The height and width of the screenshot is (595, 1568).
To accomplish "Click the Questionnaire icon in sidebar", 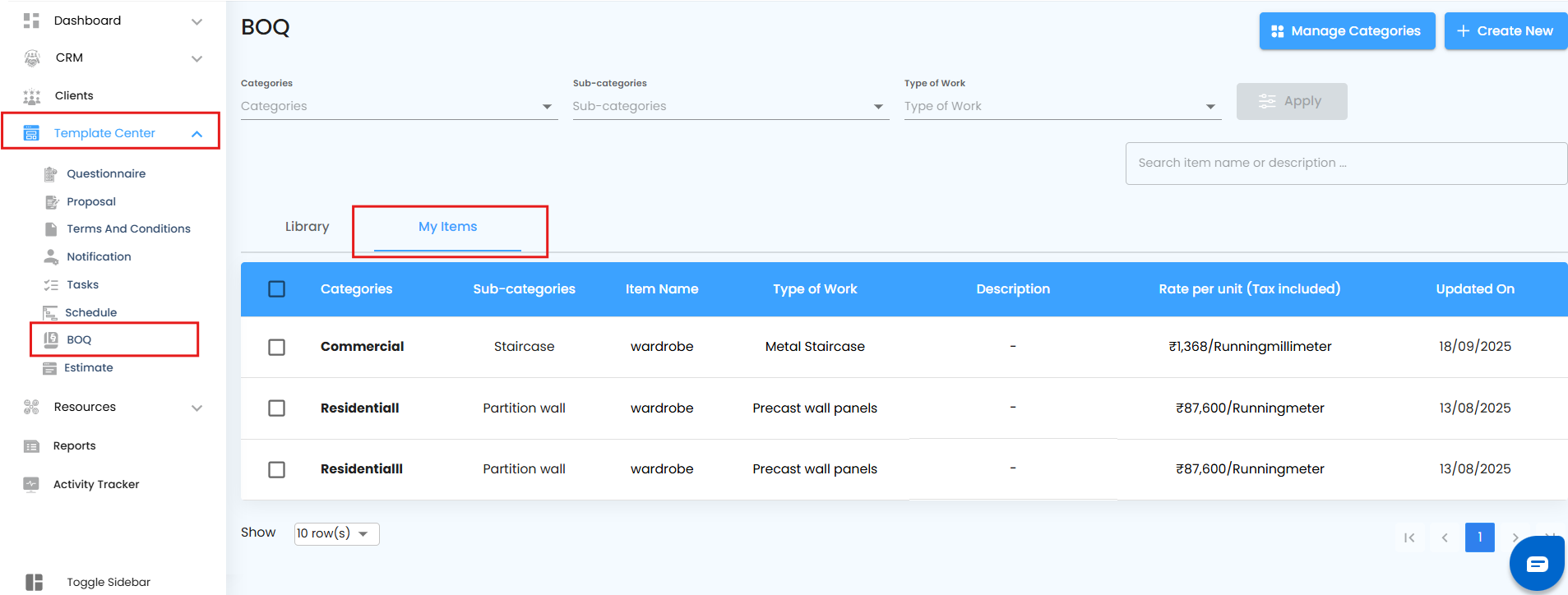I will [51, 173].
